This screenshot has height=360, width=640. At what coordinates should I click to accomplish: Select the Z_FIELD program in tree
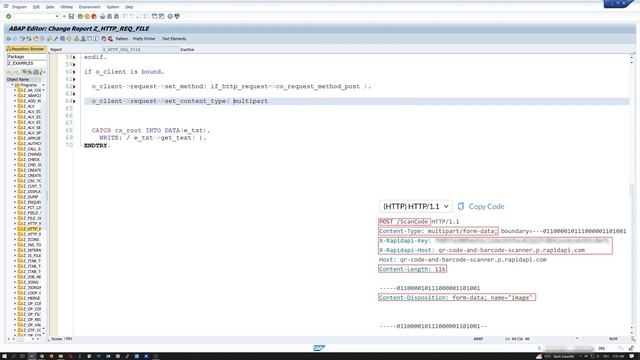[x=32, y=213]
